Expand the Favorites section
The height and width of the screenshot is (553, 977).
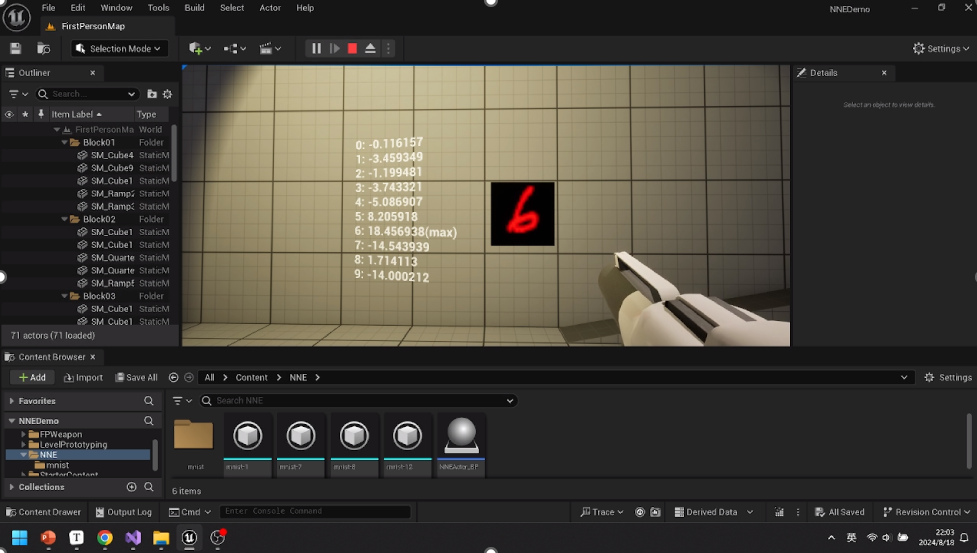coord(12,401)
